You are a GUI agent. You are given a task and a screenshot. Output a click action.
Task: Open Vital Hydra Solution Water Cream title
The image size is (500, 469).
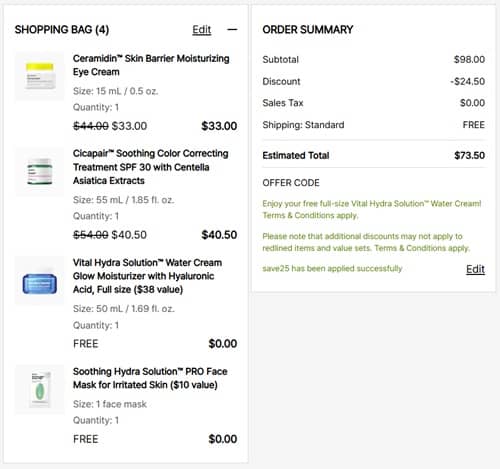click(x=147, y=276)
